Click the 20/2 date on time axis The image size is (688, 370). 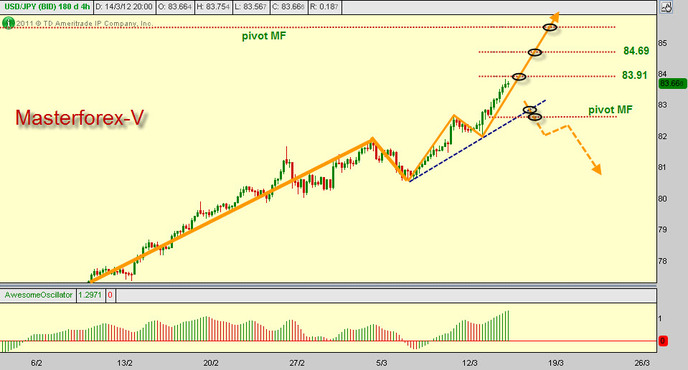tap(211, 363)
